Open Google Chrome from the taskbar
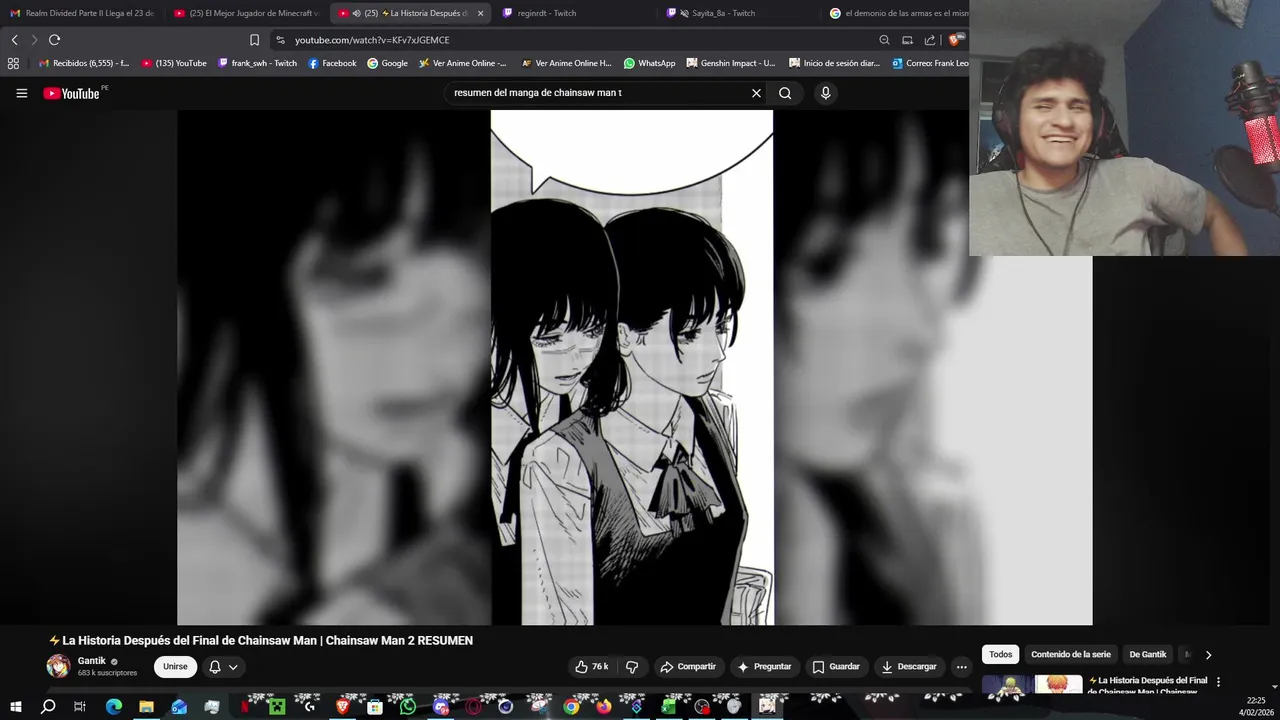Screen dimensions: 1280x720 (571, 706)
